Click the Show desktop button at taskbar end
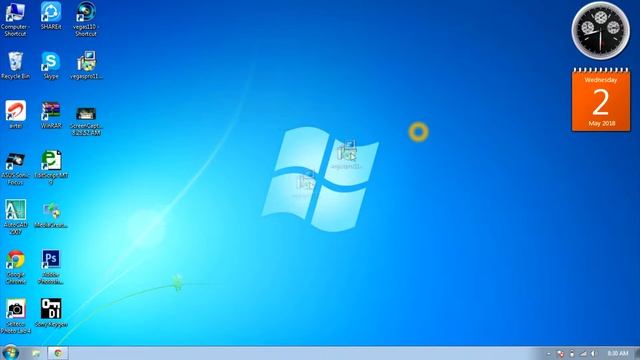The image size is (640, 360). 637,353
